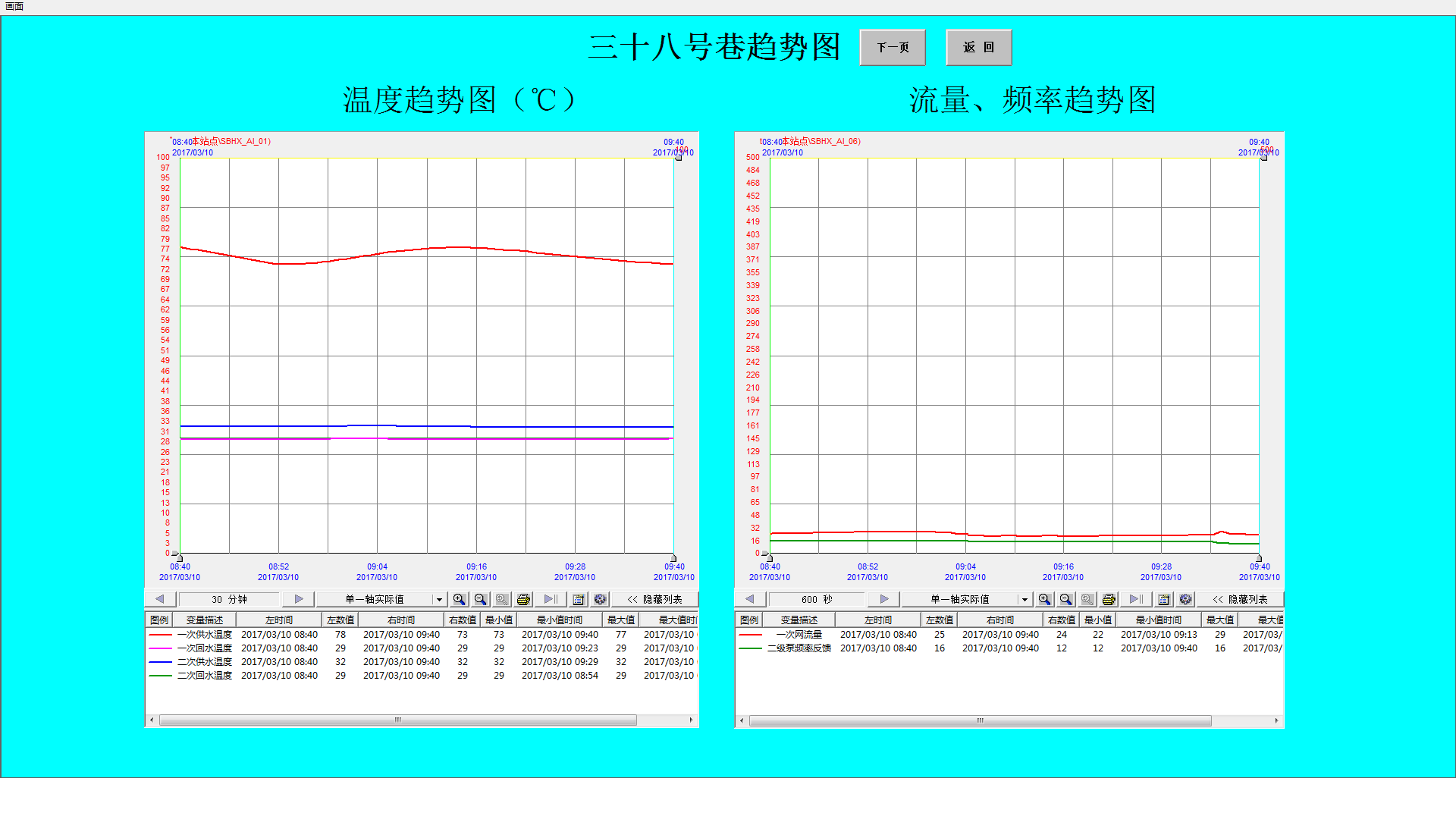The image size is (1456, 819).
Task: Click play/pause update icon on flow chart
Action: pyautogui.click(x=1136, y=599)
